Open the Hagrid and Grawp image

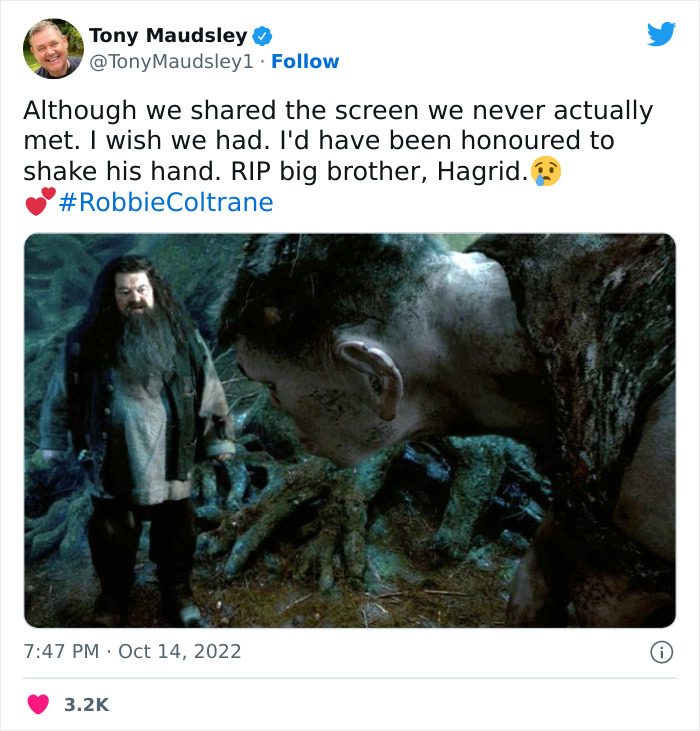point(350,430)
